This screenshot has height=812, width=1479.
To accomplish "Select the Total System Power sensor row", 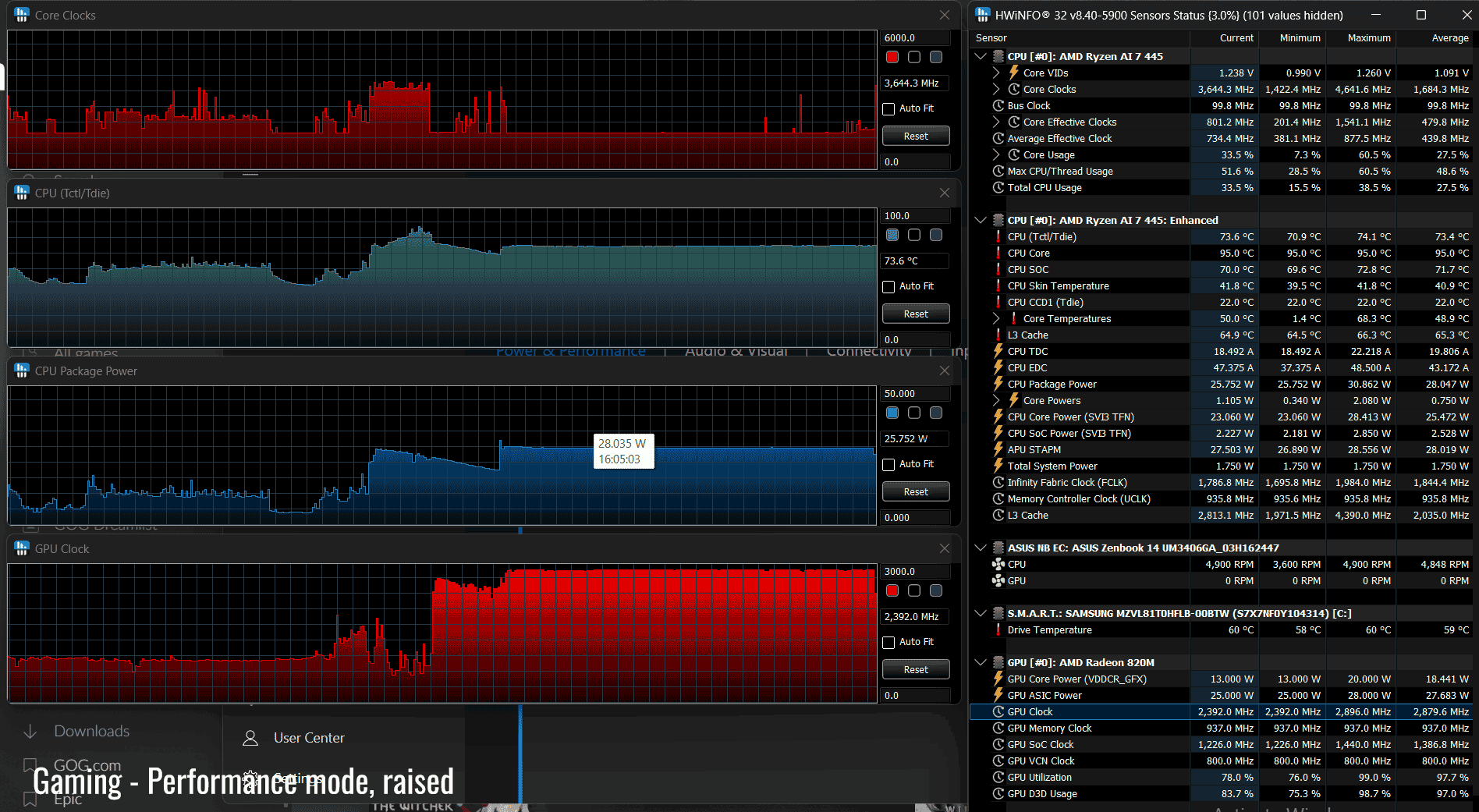I will (1221, 466).
